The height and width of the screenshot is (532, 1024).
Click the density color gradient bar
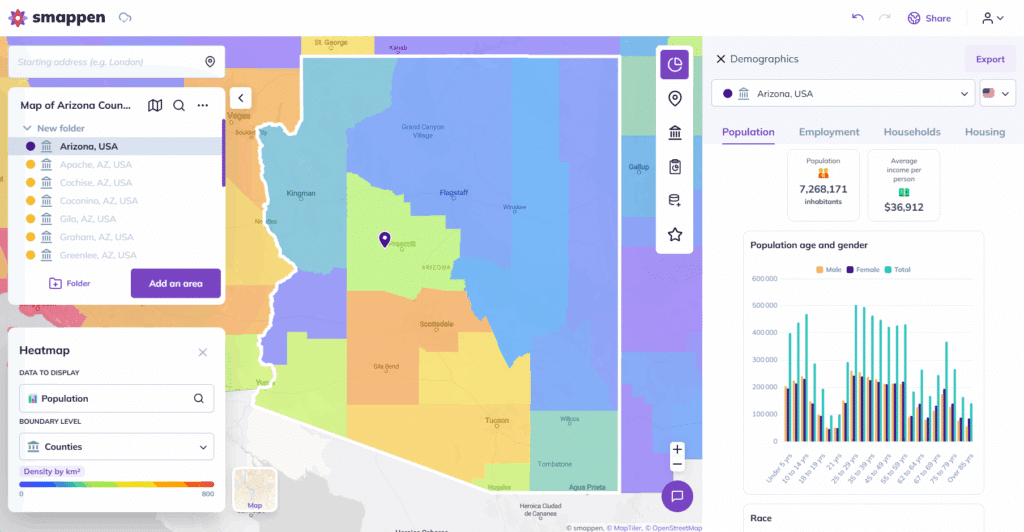pyautogui.click(x=116, y=484)
